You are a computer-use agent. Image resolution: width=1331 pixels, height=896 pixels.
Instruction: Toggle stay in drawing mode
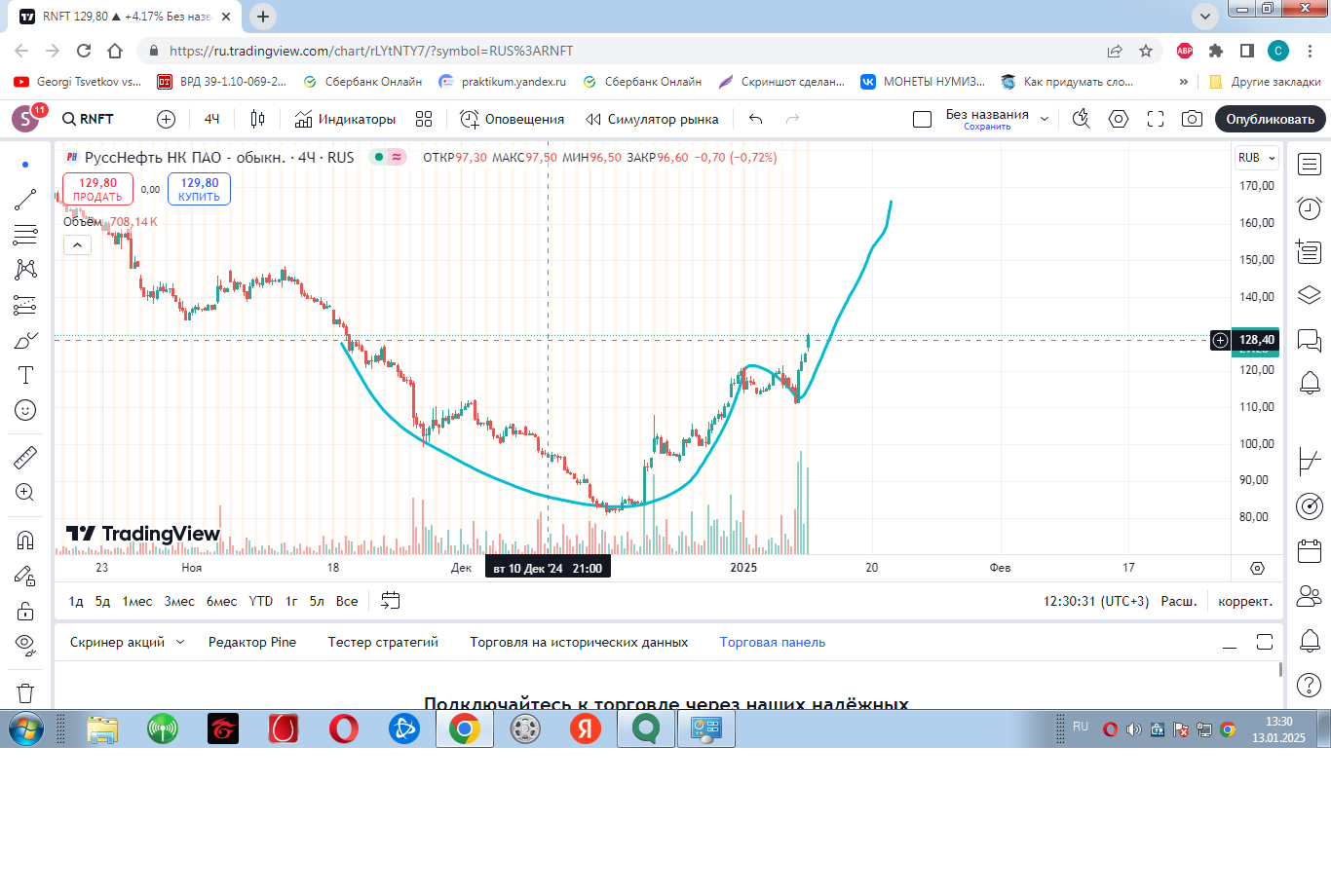click(25, 576)
